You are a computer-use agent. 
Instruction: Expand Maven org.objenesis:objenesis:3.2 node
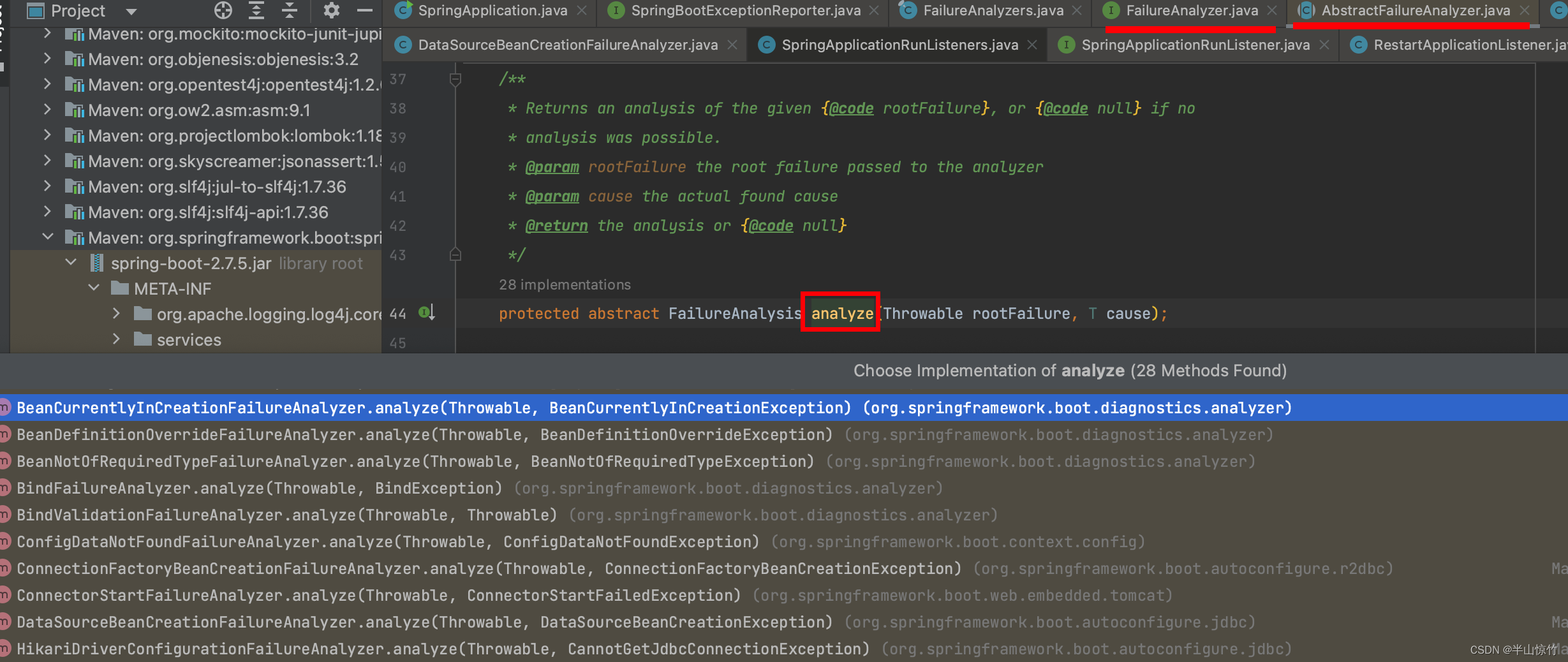[x=47, y=59]
